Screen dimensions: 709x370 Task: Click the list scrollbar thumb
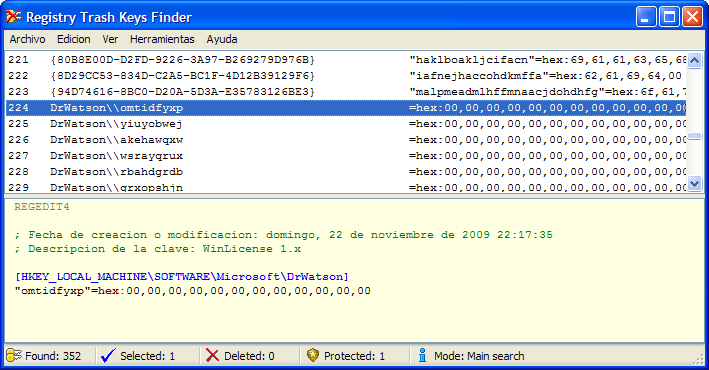point(694,136)
